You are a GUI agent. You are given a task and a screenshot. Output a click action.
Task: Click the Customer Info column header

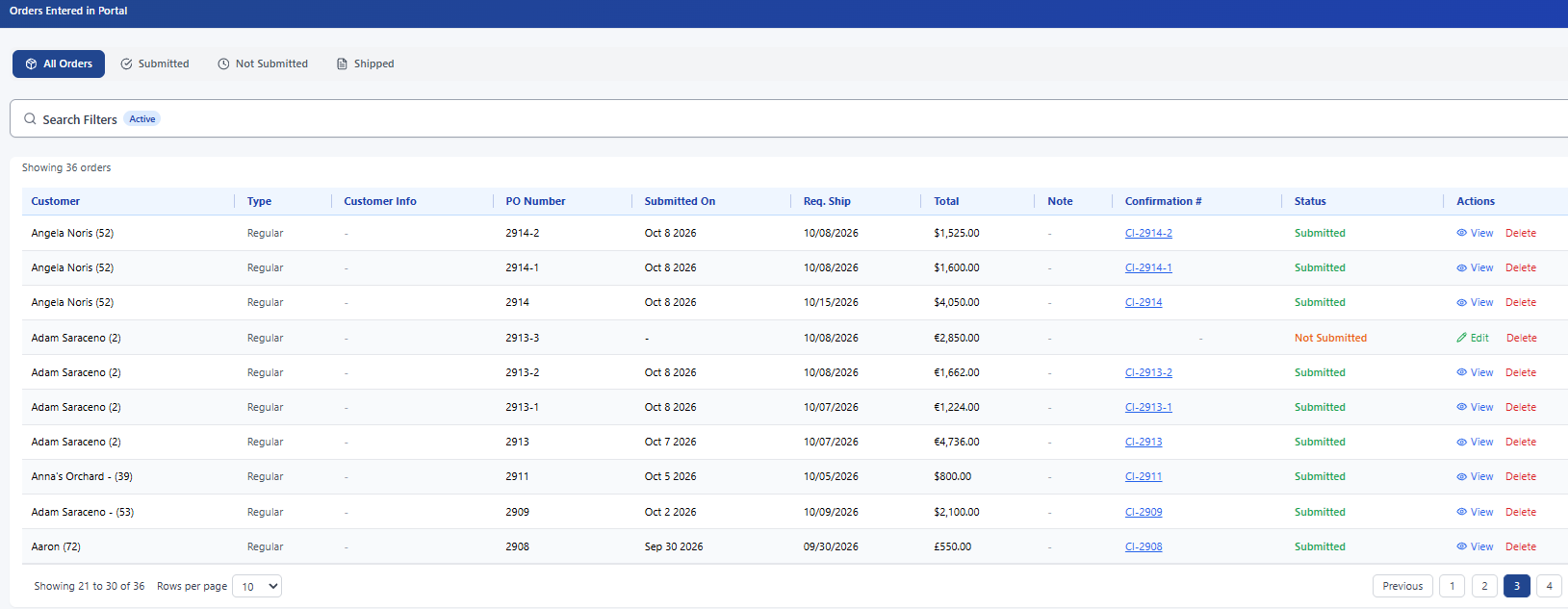(380, 201)
